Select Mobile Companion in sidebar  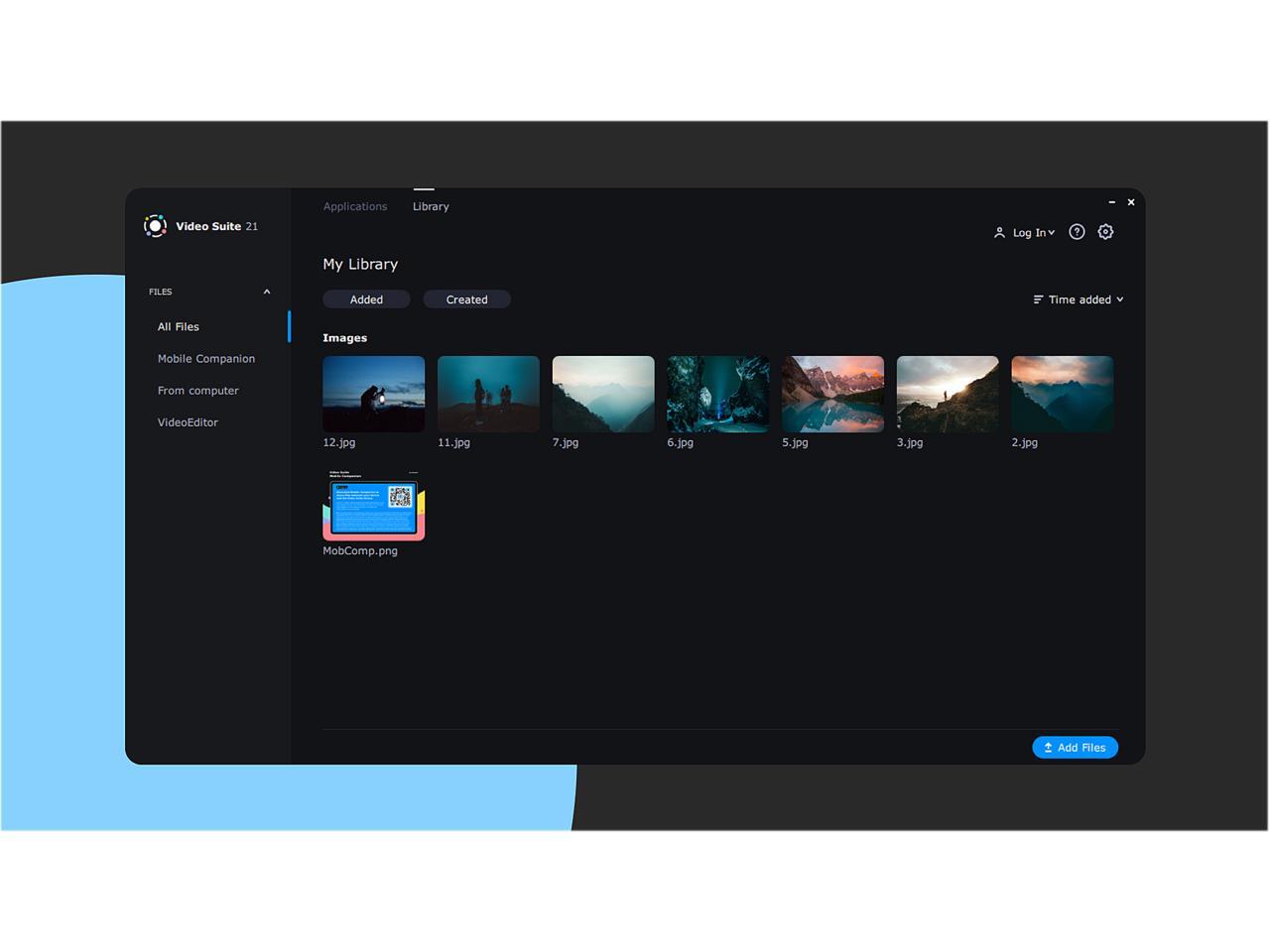(x=206, y=359)
